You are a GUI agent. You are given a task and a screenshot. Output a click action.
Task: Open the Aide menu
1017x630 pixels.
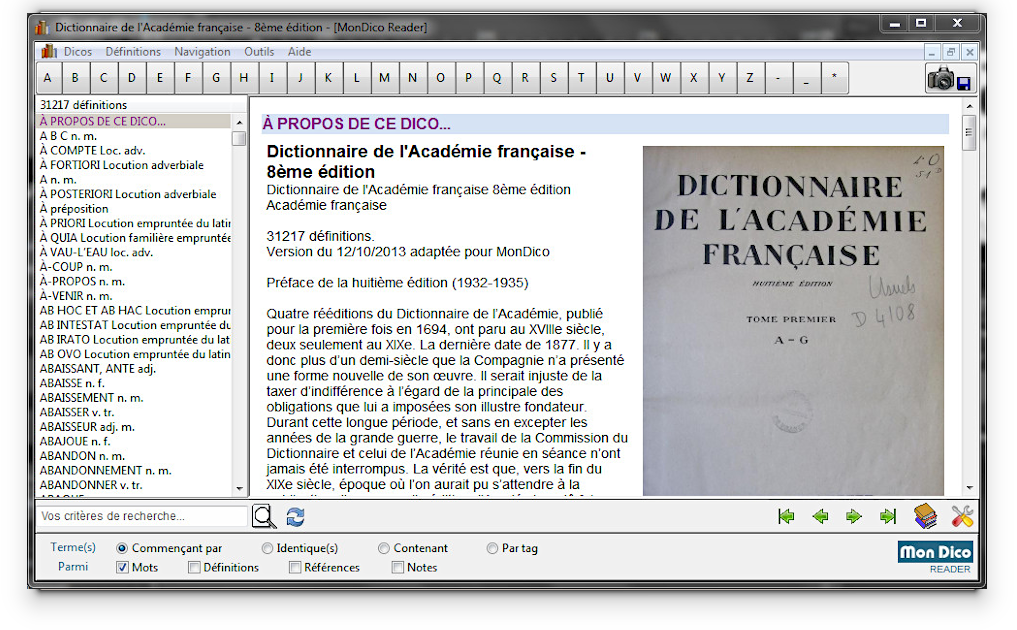point(300,52)
